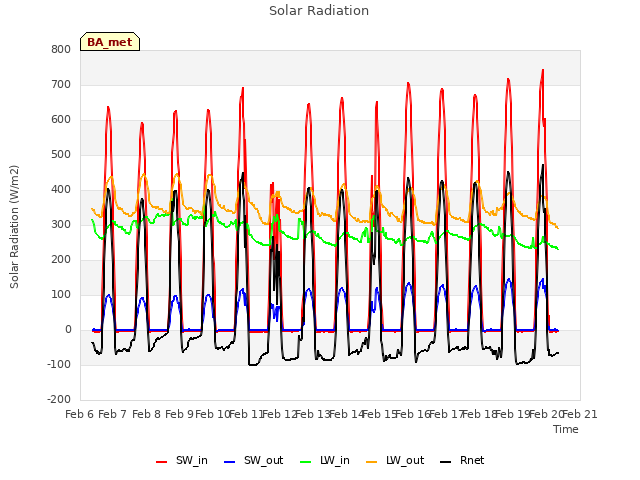Image resolution: width=640 pixels, height=480 pixels.
Task: Click the Feb 6 x-axis label
Action: point(80,414)
